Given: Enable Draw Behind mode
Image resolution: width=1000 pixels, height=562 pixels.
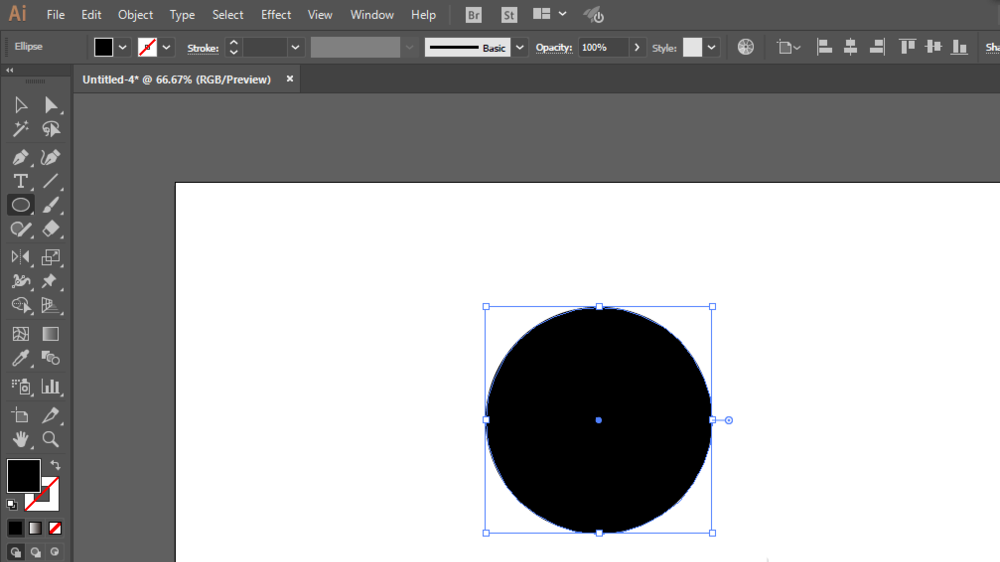Looking at the screenshot, I should point(35,552).
